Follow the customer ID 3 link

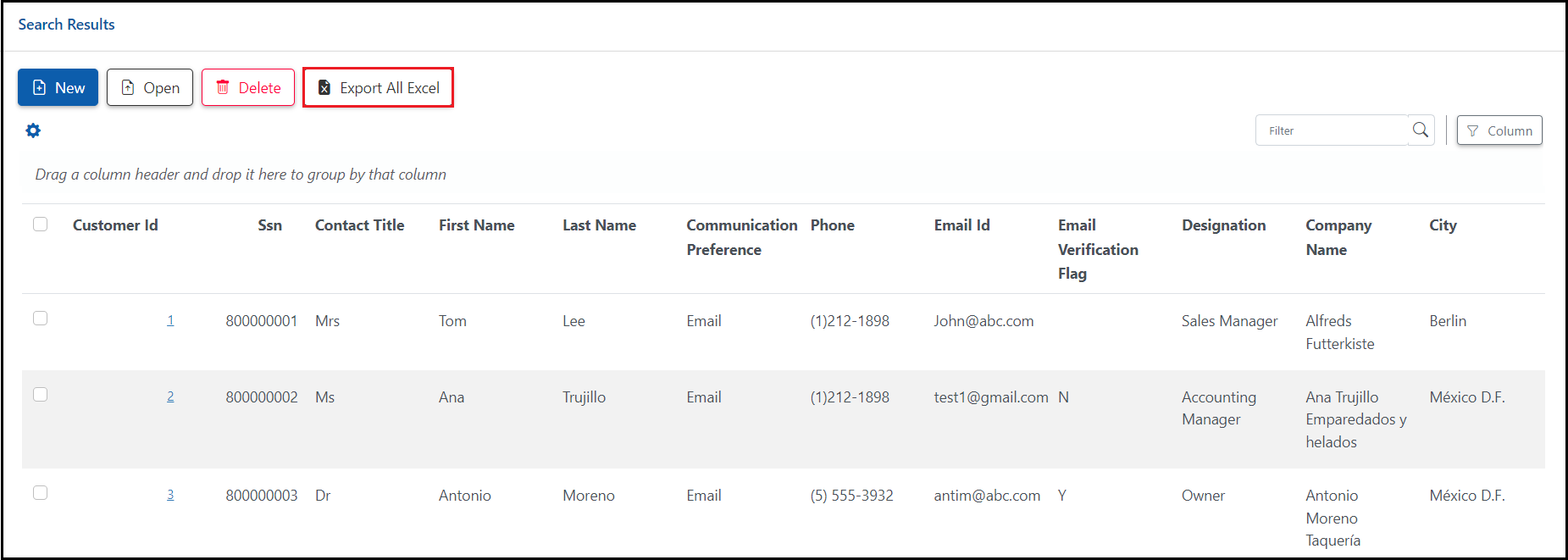[170, 495]
